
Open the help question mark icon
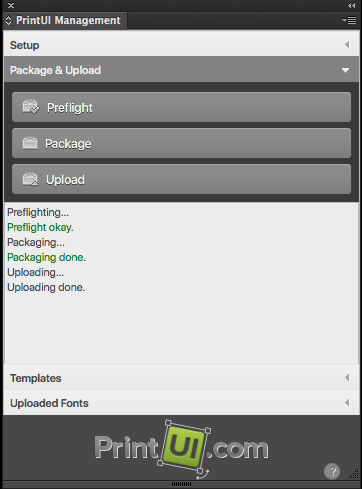(332, 471)
